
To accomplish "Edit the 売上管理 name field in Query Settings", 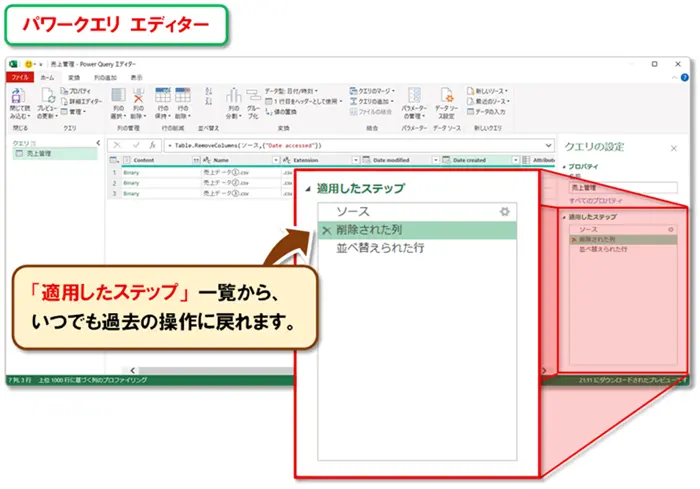I will [x=623, y=188].
